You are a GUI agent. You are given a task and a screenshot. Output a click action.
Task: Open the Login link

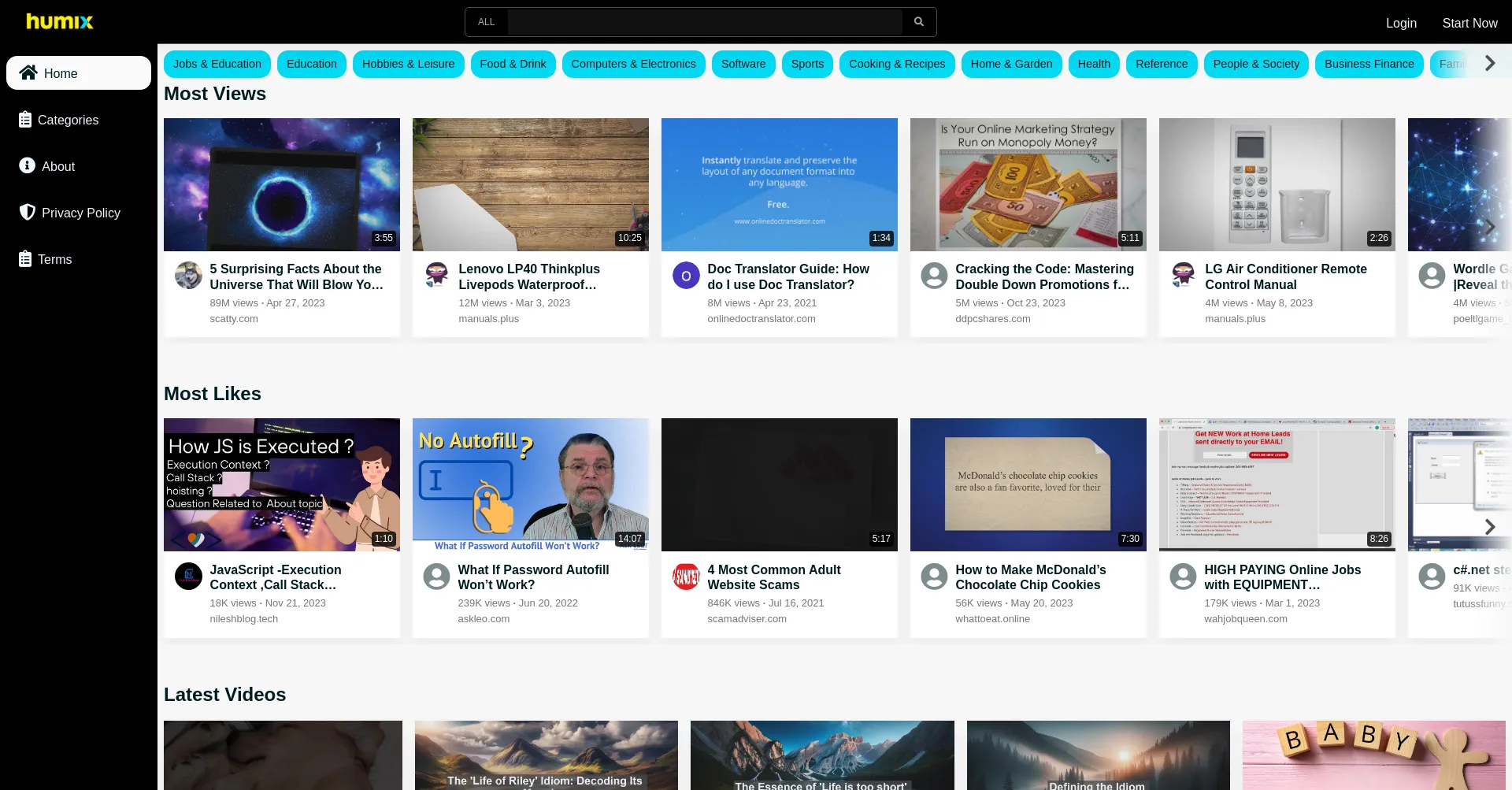(1401, 23)
